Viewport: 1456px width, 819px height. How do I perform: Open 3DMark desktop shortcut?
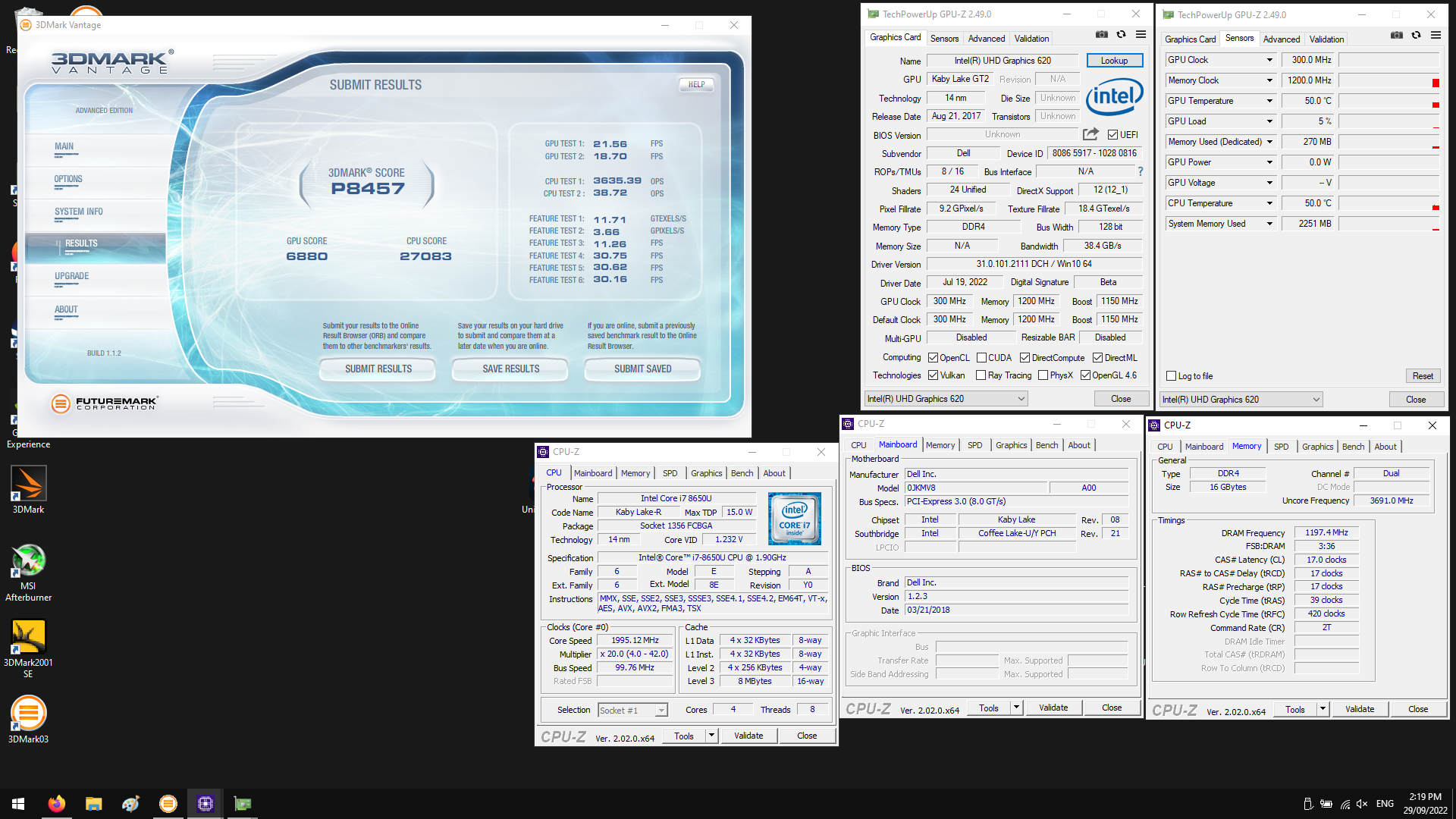tap(28, 490)
